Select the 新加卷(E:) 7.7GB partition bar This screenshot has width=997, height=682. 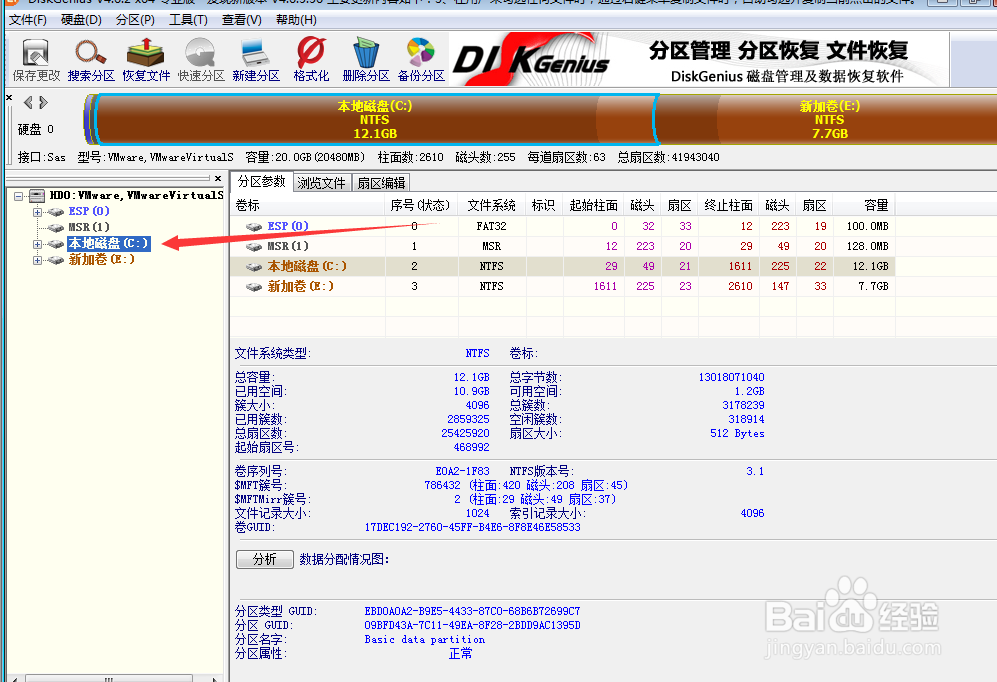(829, 119)
